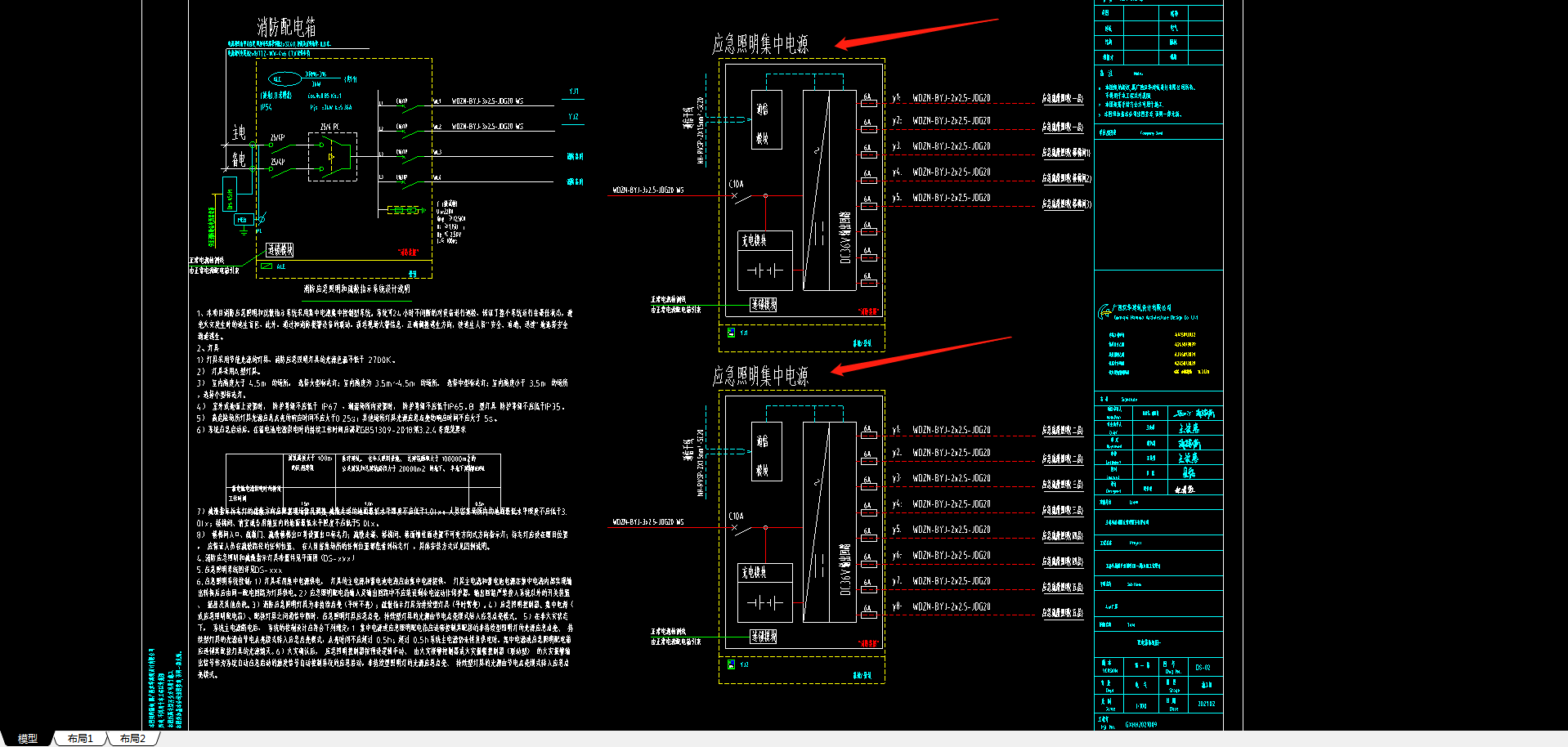Switch to the 模型 tab
Screen dimensions: 1568x747
pyautogui.click(x=28, y=739)
